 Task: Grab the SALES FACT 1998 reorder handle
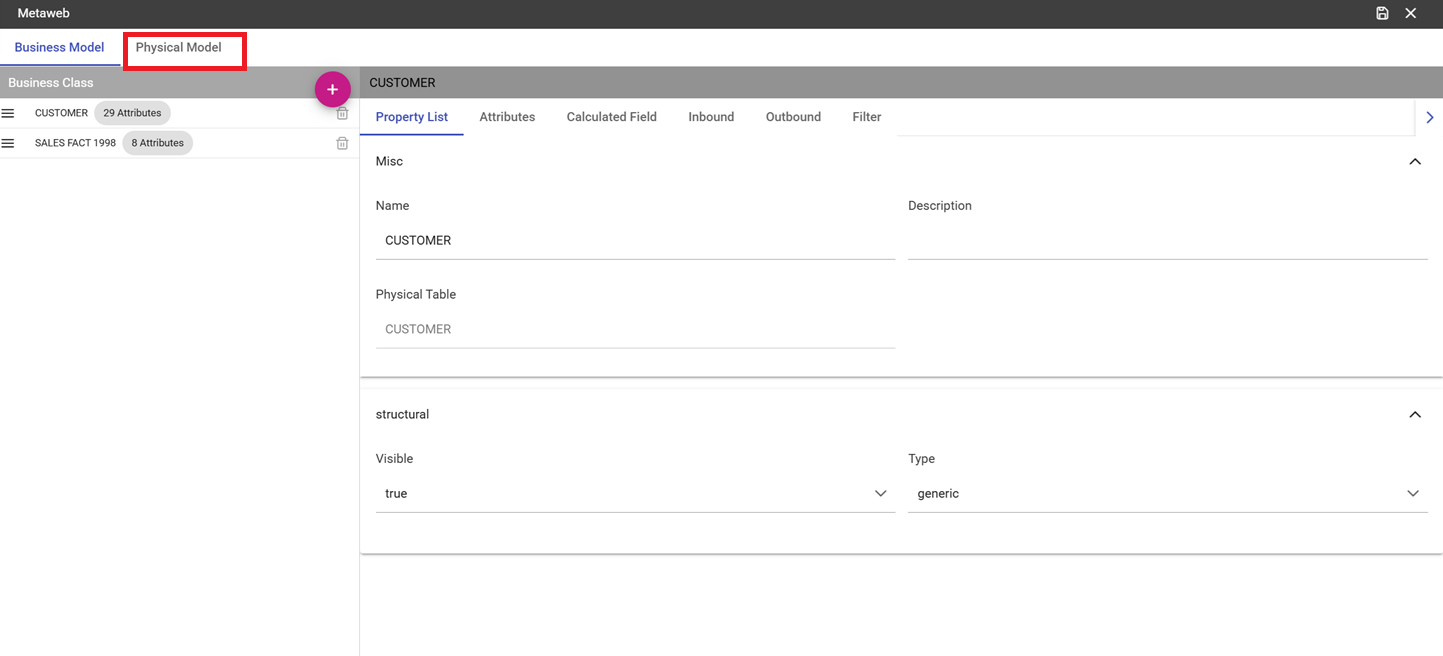tap(8, 143)
